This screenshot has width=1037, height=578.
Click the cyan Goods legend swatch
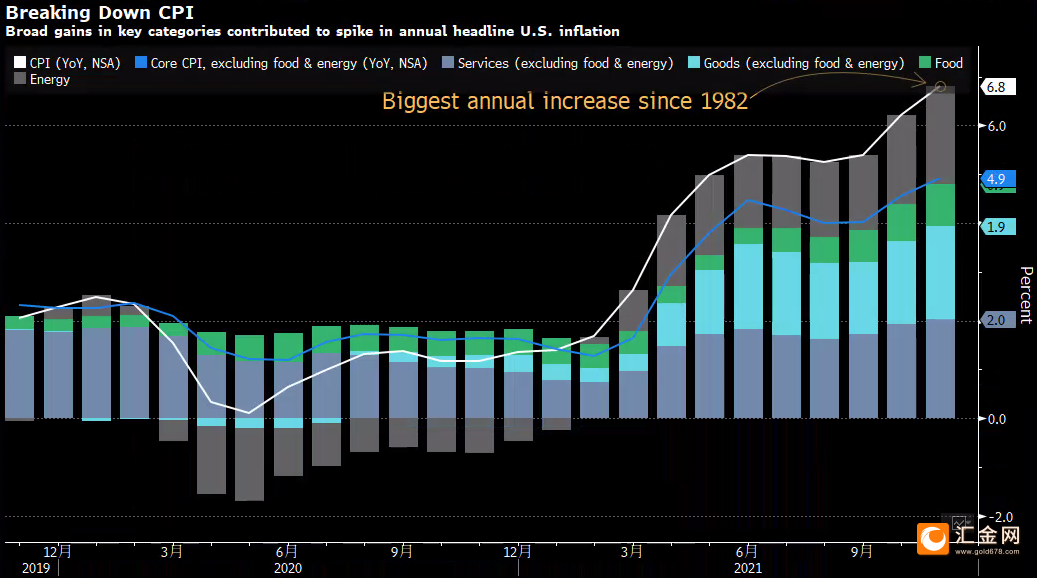click(694, 62)
